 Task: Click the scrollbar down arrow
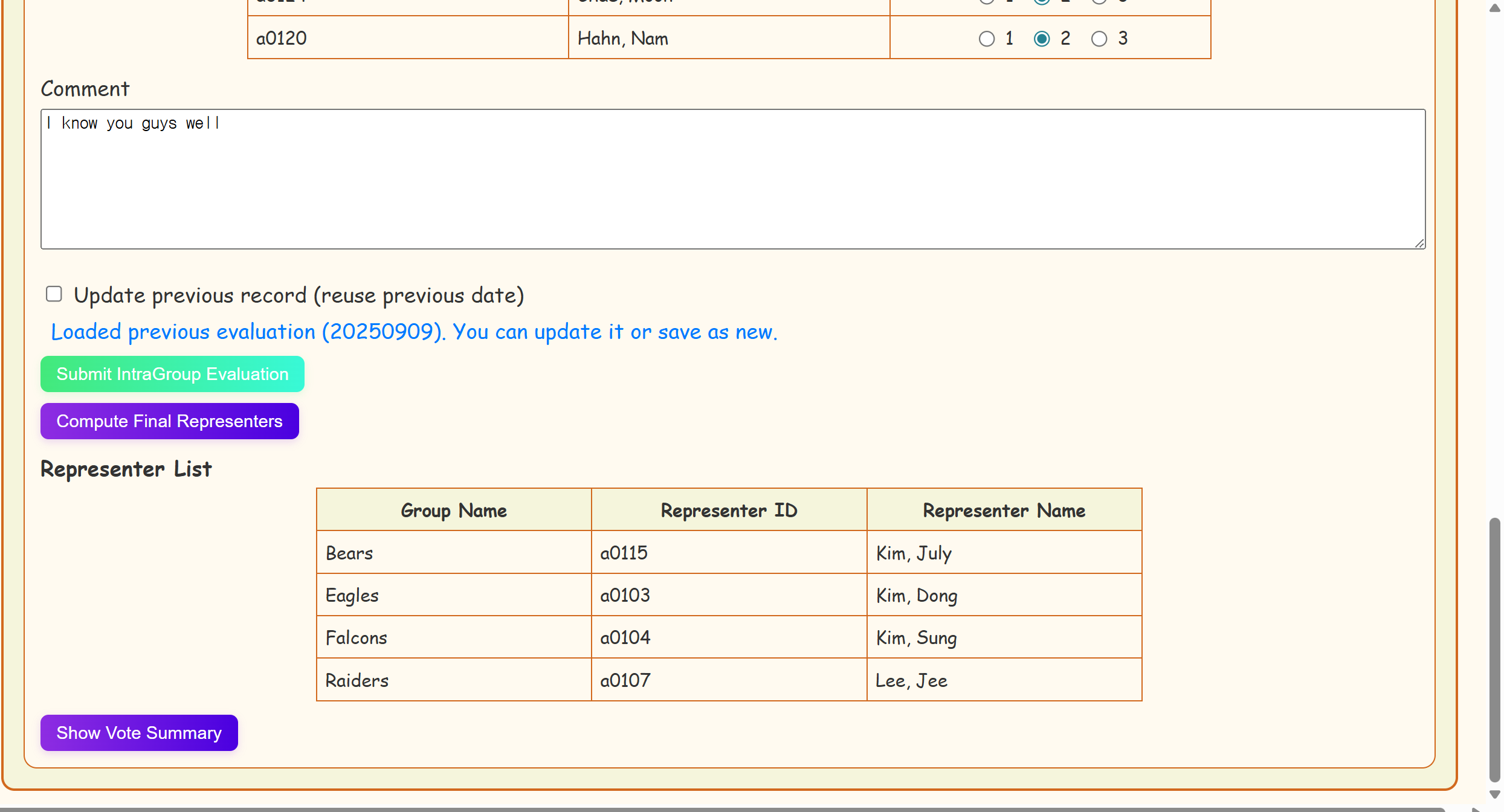[1494, 795]
